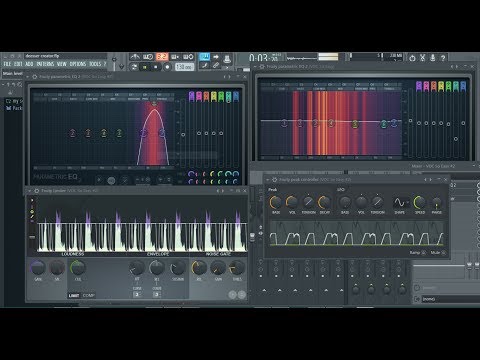Select teal band 6 token in right EQ graph
This screenshot has height=360, width=480.
[384, 124]
